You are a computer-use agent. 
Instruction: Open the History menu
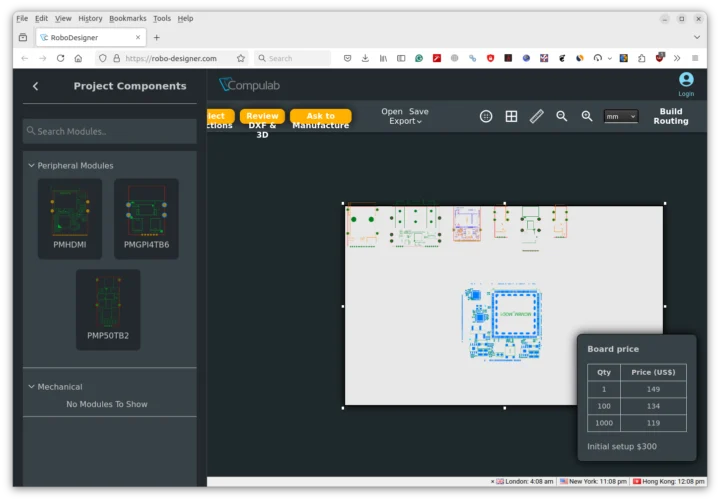90,18
